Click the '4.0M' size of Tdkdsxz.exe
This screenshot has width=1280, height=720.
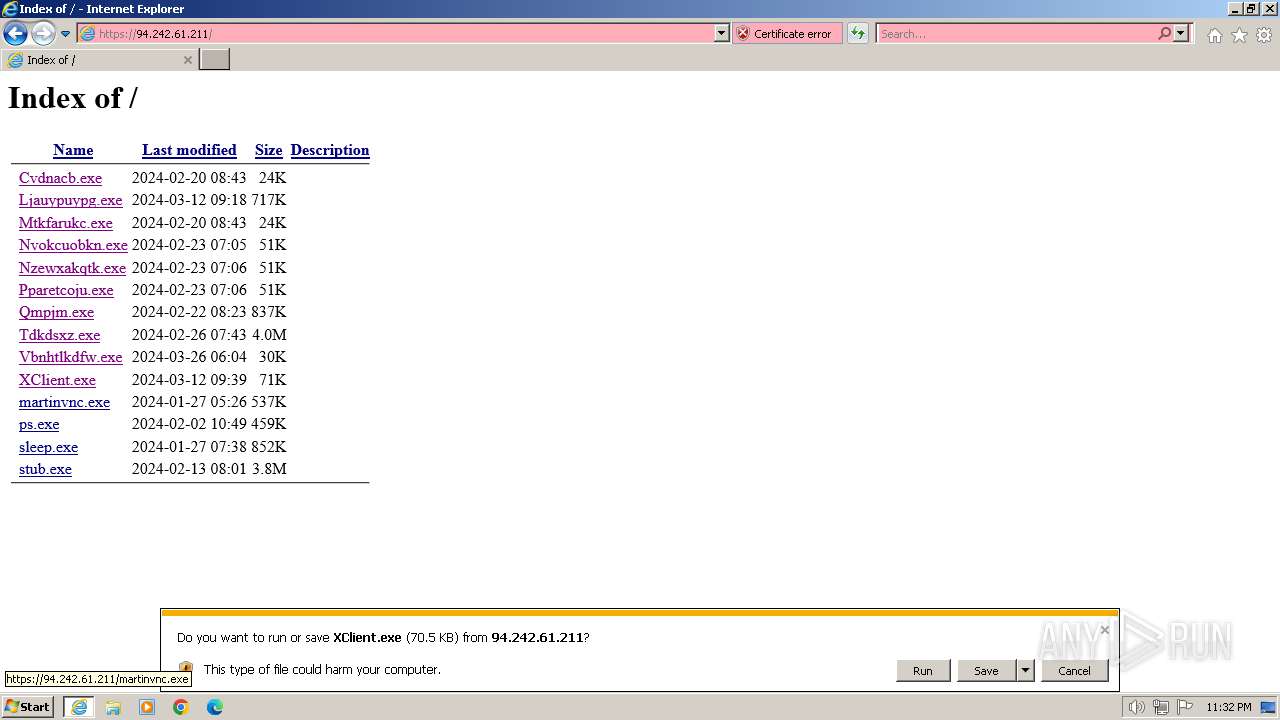[269, 335]
